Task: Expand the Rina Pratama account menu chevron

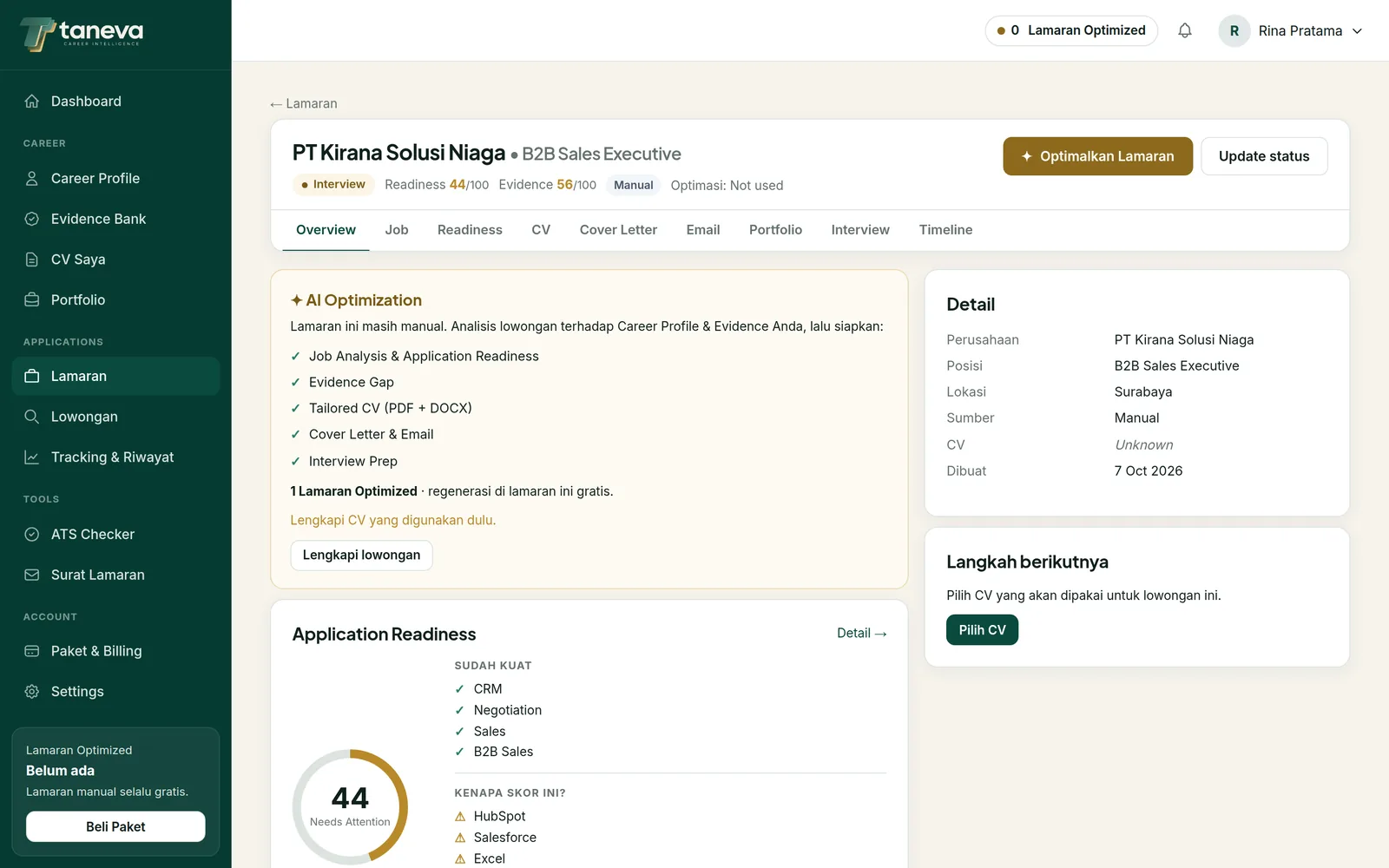Action: tap(1357, 31)
